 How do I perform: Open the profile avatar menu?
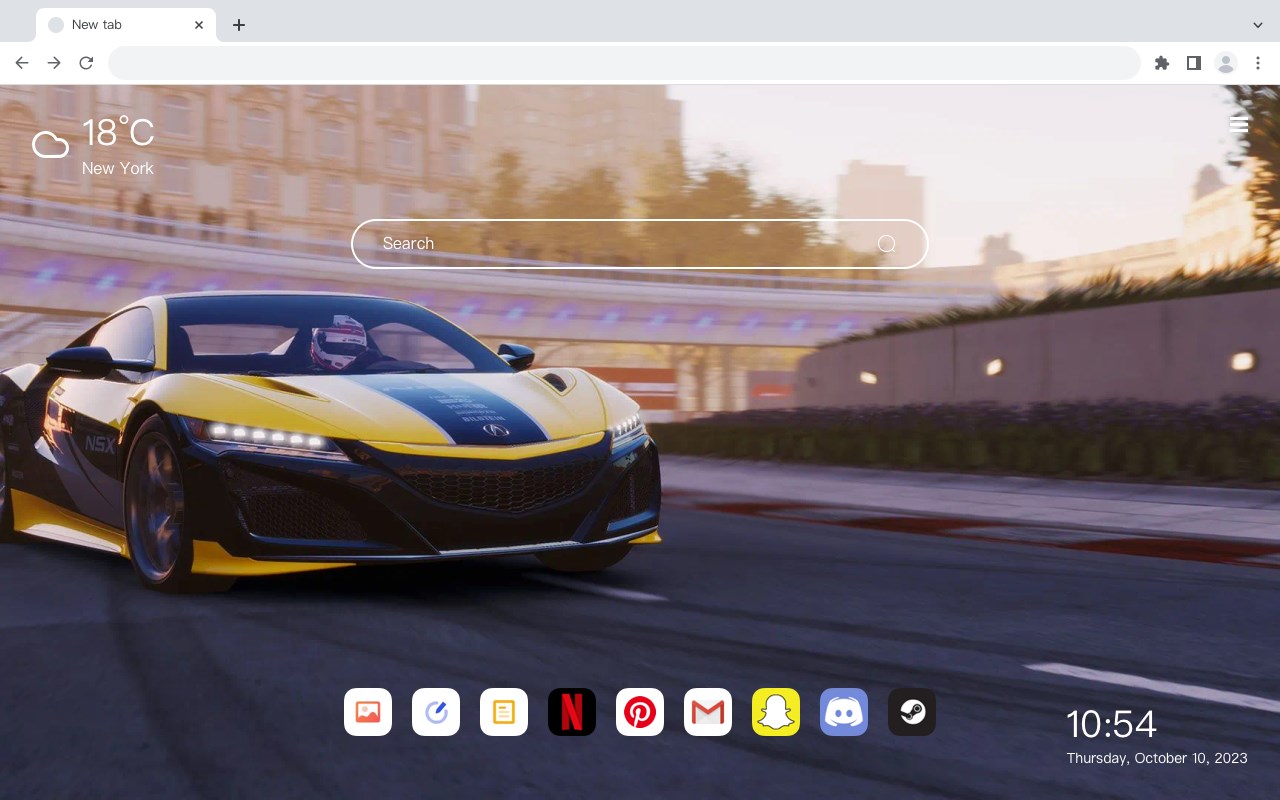tap(1226, 63)
